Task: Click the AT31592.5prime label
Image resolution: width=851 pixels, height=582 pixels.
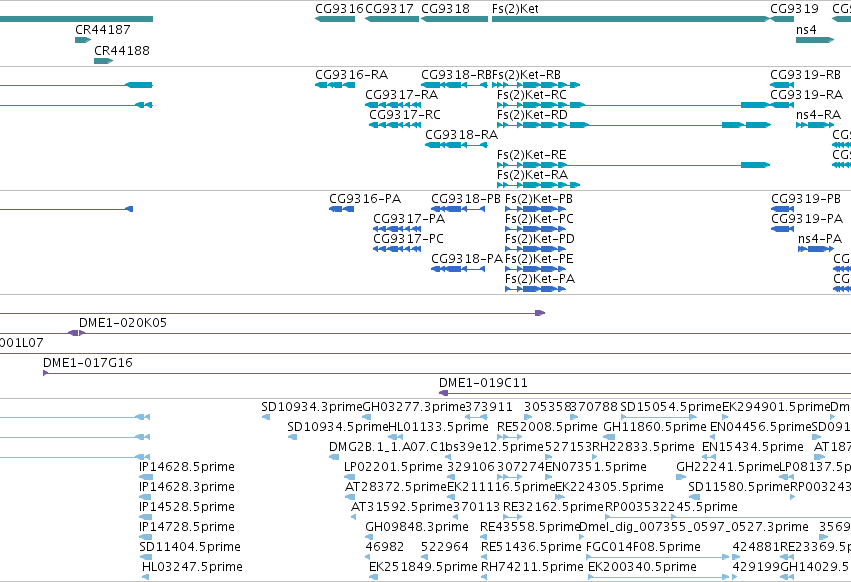Action: tap(402, 507)
